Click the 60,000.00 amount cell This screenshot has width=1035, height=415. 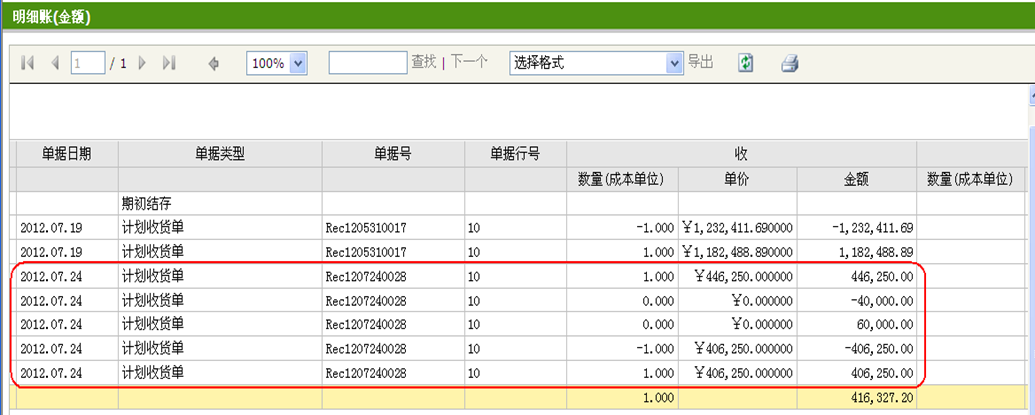[856, 324]
